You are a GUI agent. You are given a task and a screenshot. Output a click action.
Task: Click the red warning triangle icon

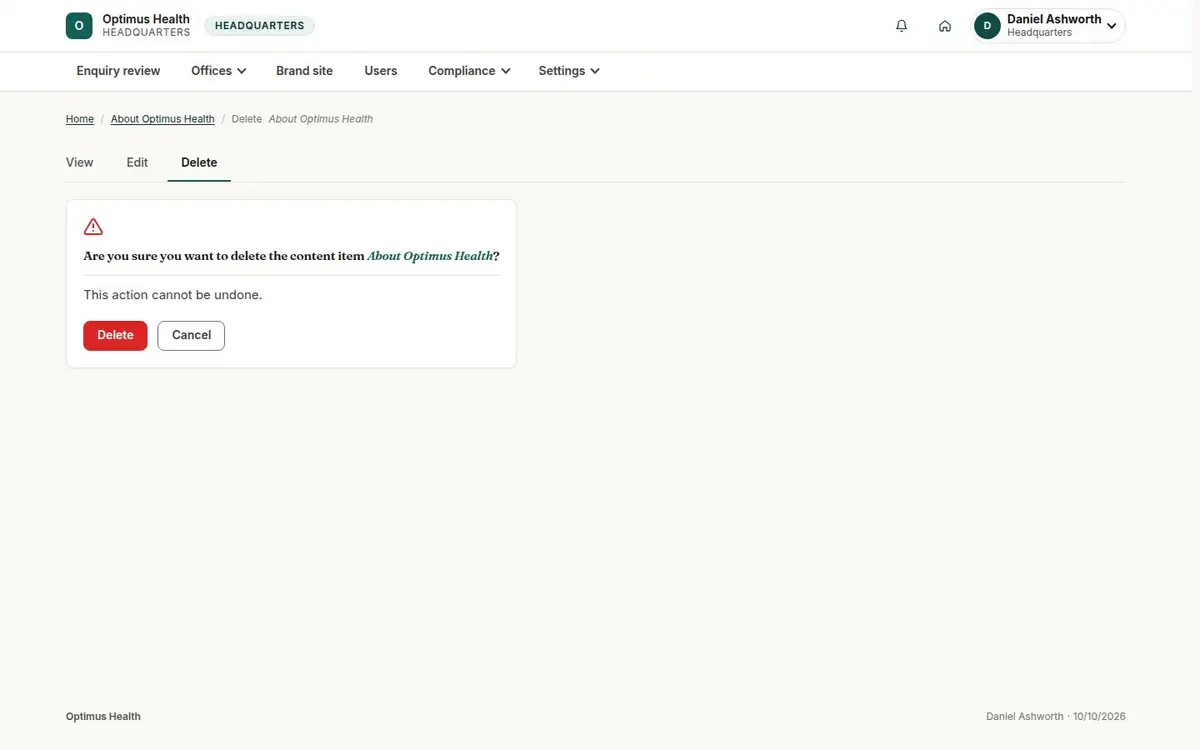(x=93, y=227)
